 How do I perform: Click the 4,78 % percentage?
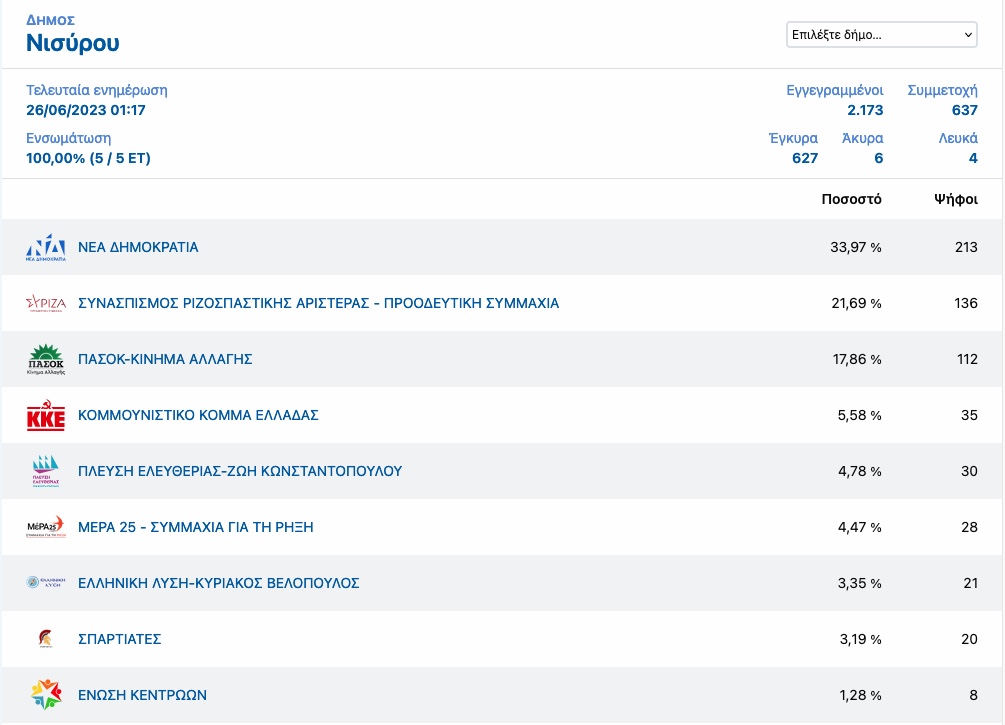(860, 471)
